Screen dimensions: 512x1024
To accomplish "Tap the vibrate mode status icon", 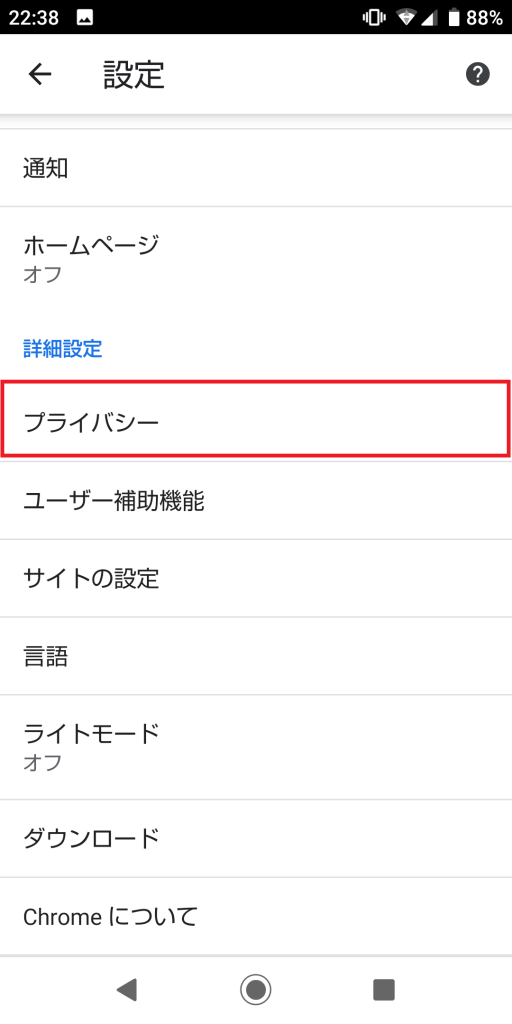I will point(374,18).
